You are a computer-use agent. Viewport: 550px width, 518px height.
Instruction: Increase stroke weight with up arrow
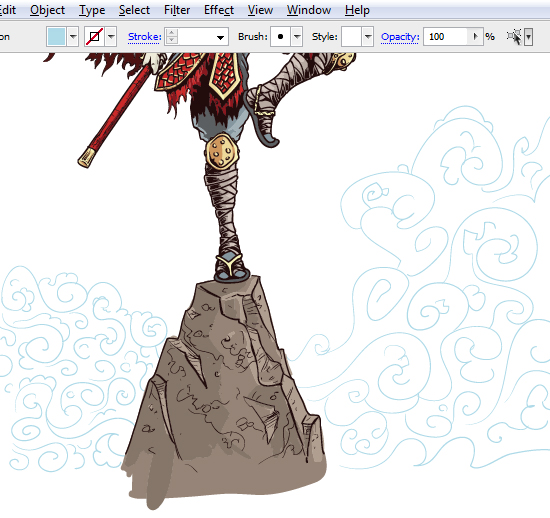point(172,33)
